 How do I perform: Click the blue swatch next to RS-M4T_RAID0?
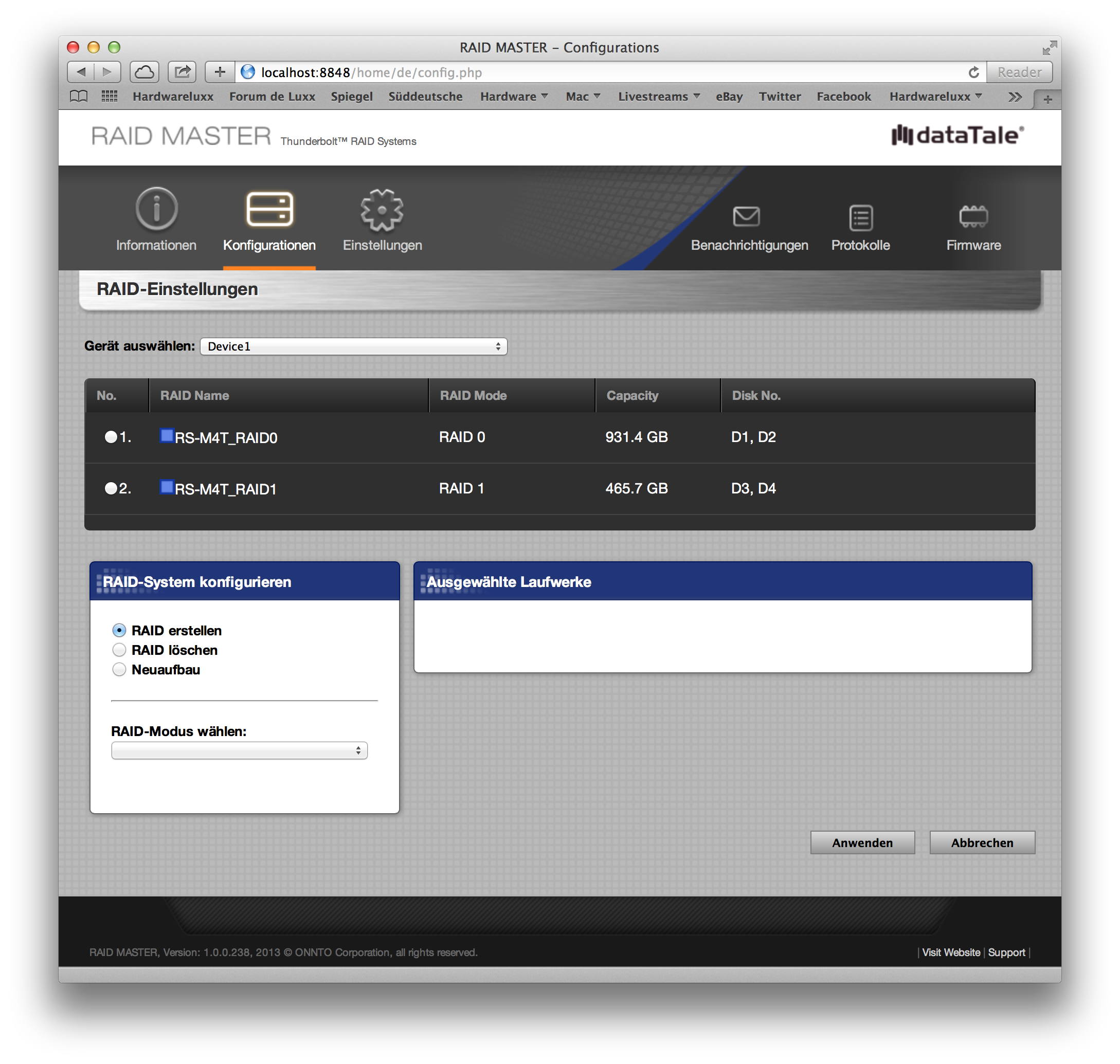pyautogui.click(x=167, y=435)
